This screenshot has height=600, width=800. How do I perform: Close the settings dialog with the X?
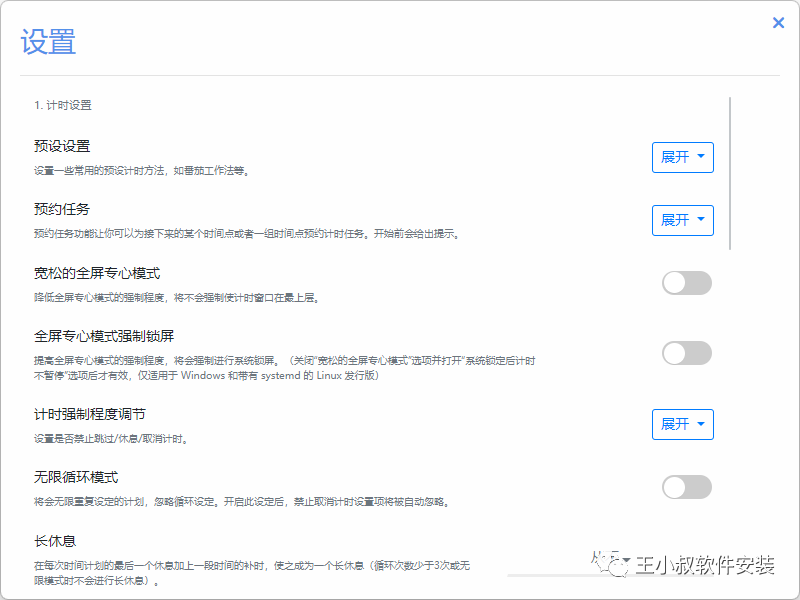[x=778, y=23]
